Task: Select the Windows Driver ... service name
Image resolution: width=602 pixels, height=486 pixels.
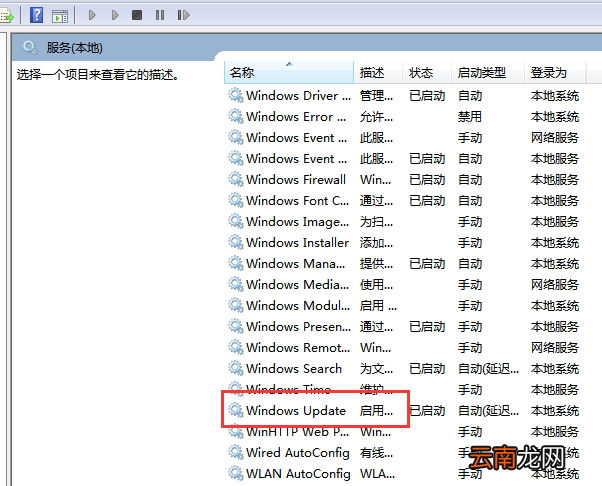Action: (298, 96)
